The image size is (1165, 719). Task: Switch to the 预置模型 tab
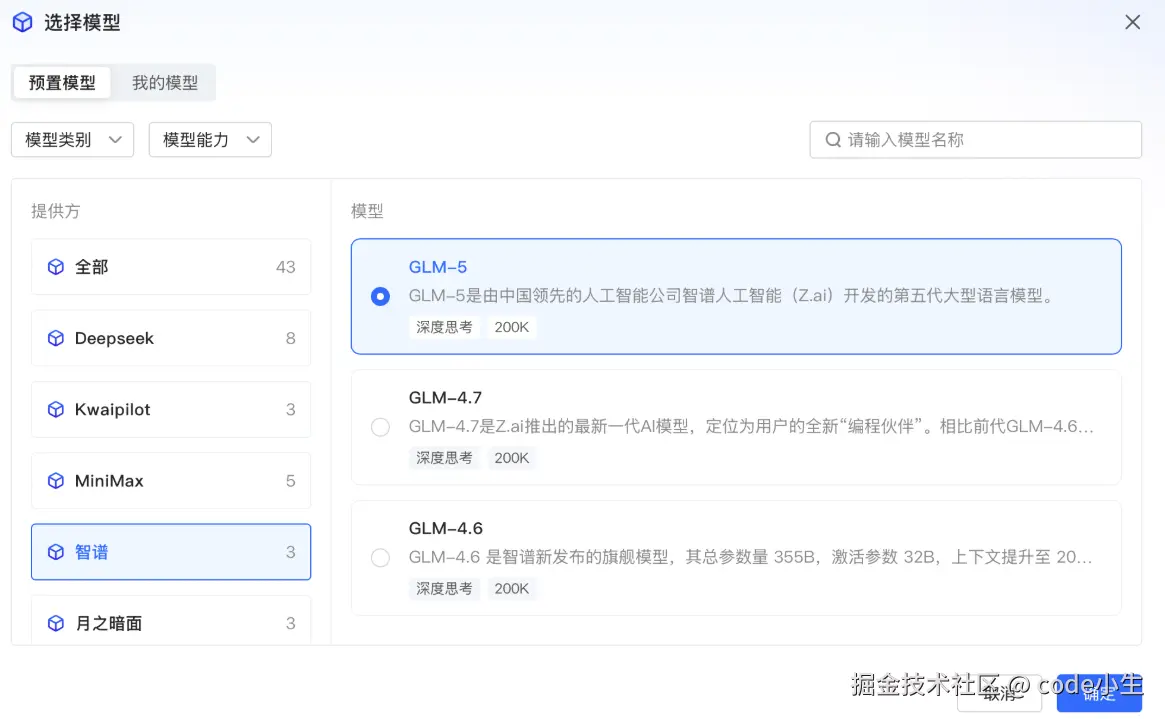pos(62,83)
